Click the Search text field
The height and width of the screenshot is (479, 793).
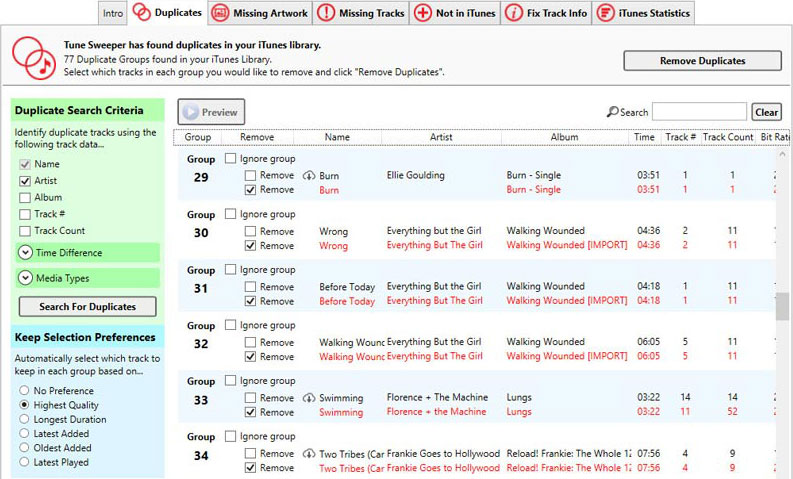pyautogui.click(x=699, y=112)
